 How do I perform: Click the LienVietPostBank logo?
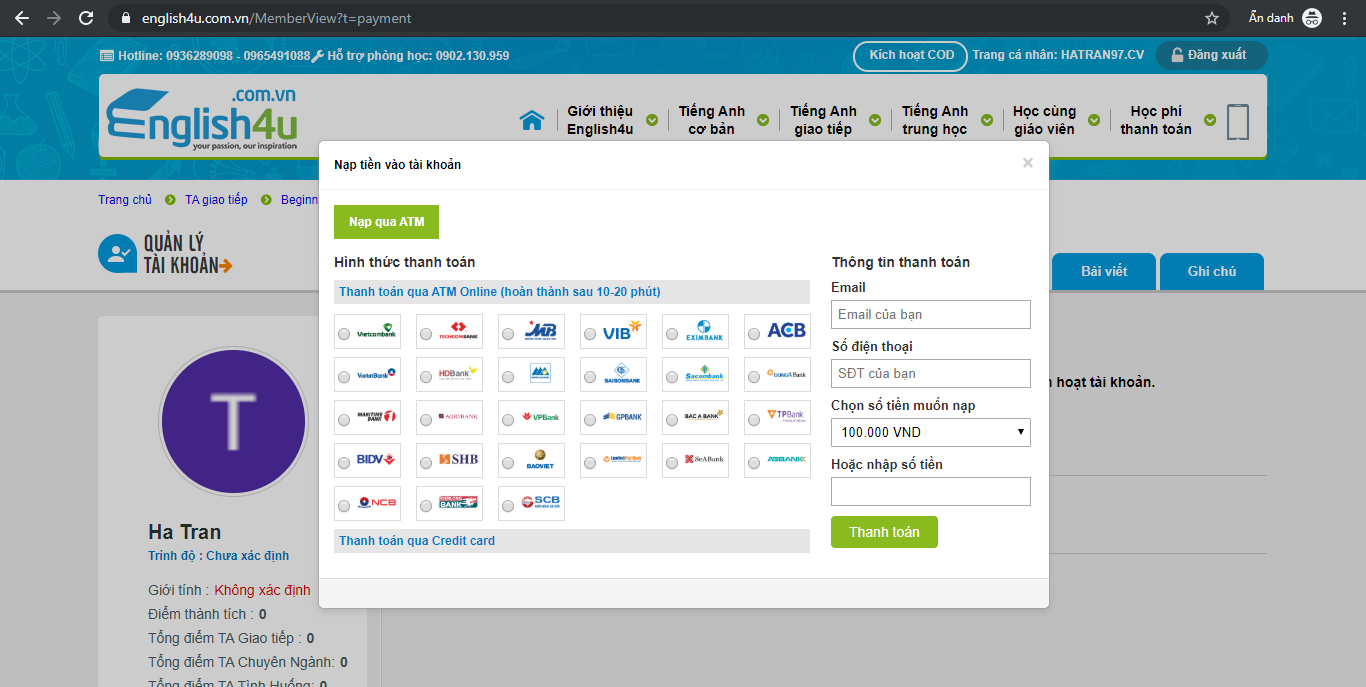click(624, 459)
